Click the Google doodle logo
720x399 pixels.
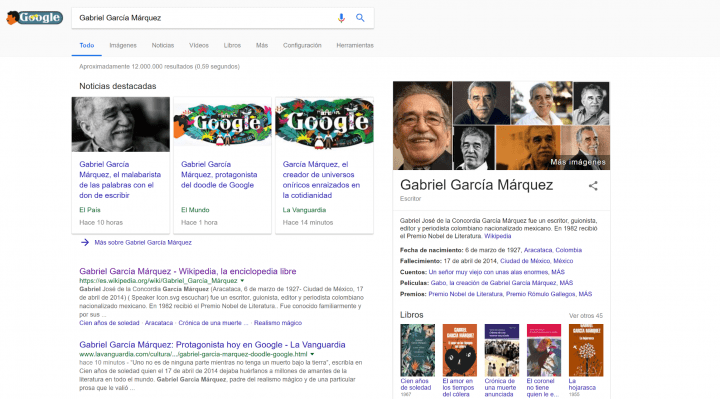[34, 18]
